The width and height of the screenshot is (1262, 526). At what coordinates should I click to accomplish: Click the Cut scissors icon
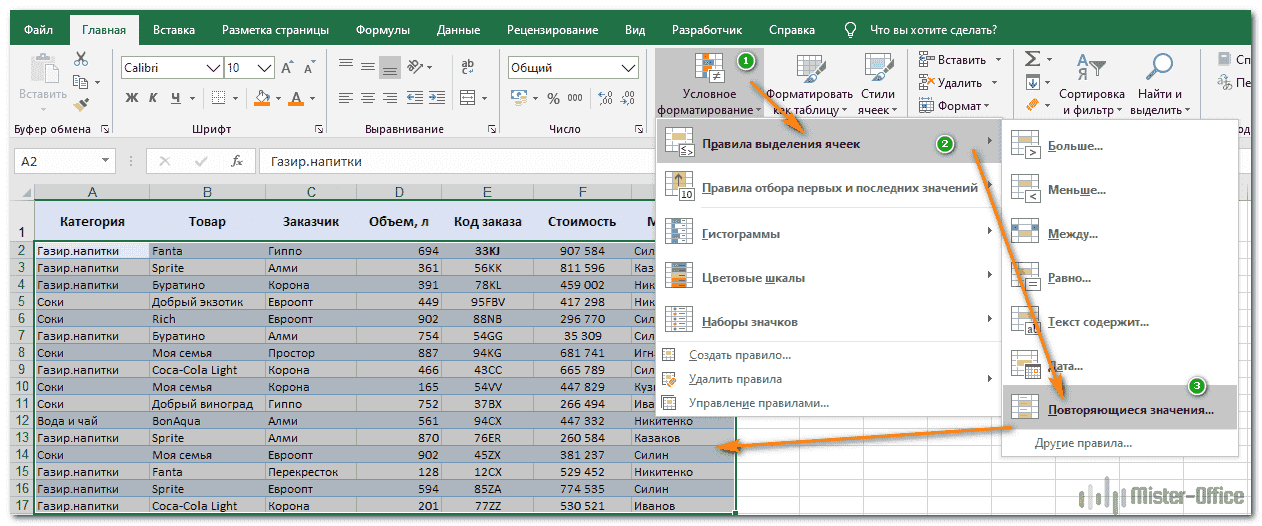[x=82, y=60]
